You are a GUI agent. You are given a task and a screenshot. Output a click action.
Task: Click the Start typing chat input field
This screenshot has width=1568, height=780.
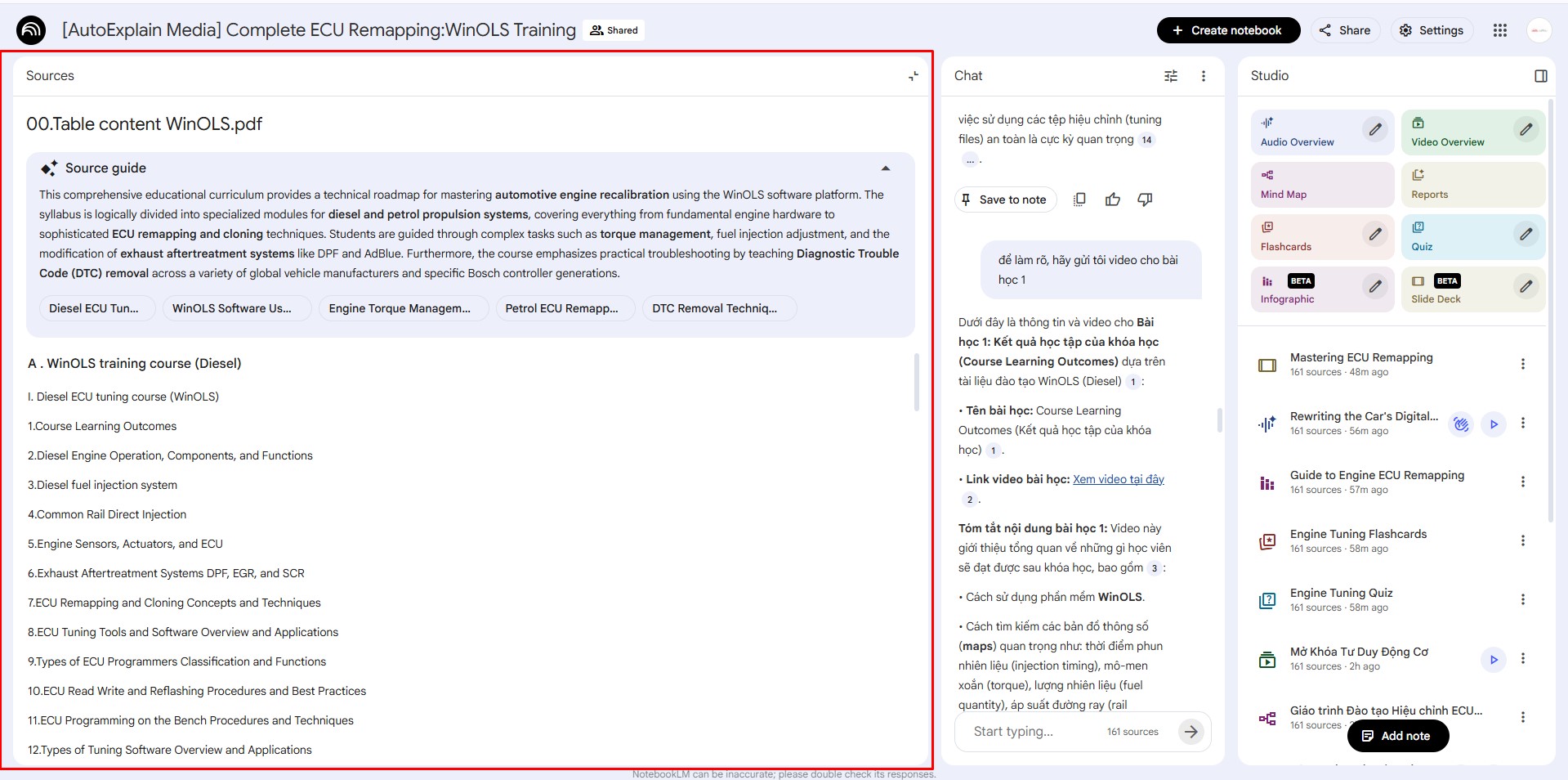pos(1034,732)
